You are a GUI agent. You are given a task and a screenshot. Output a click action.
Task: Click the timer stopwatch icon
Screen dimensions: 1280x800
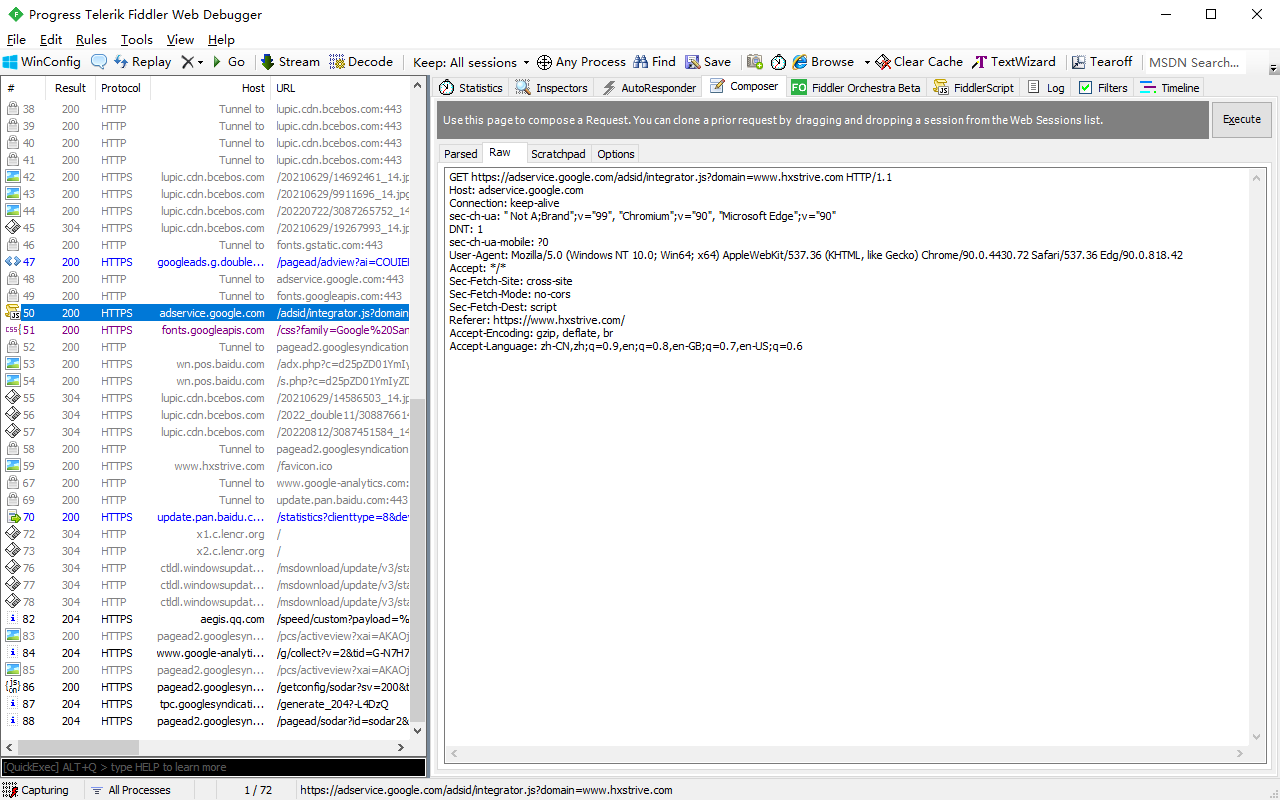[778, 62]
